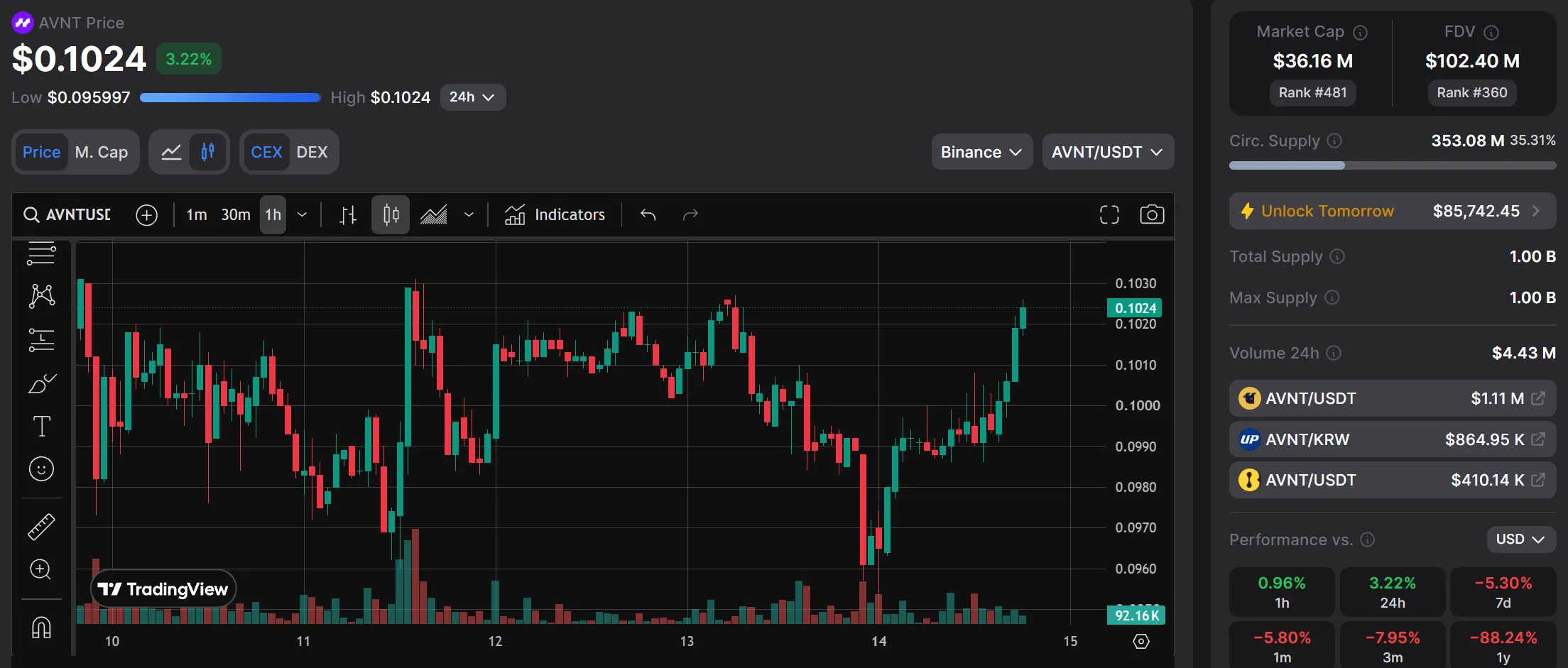Show Max Supply info tooltip
1568x668 pixels.
pyautogui.click(x=1332, y=297)
